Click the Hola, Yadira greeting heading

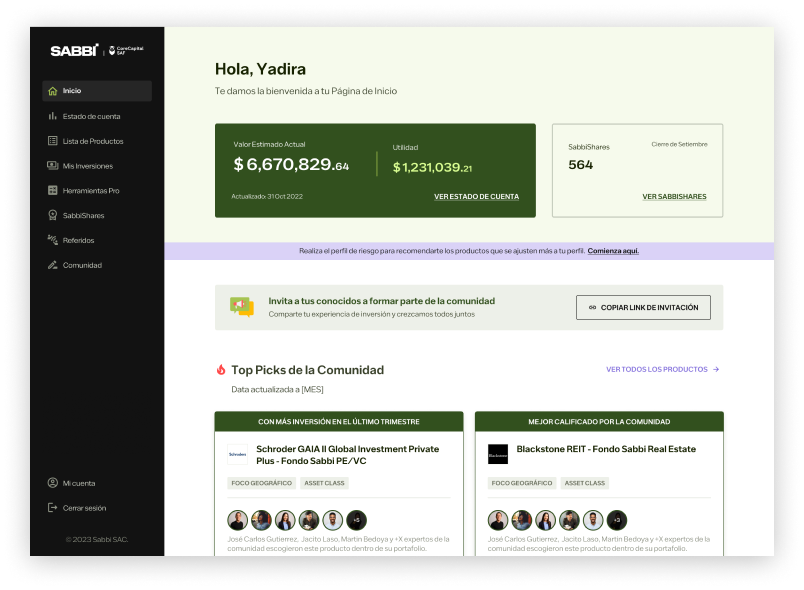tap(260, 69)
